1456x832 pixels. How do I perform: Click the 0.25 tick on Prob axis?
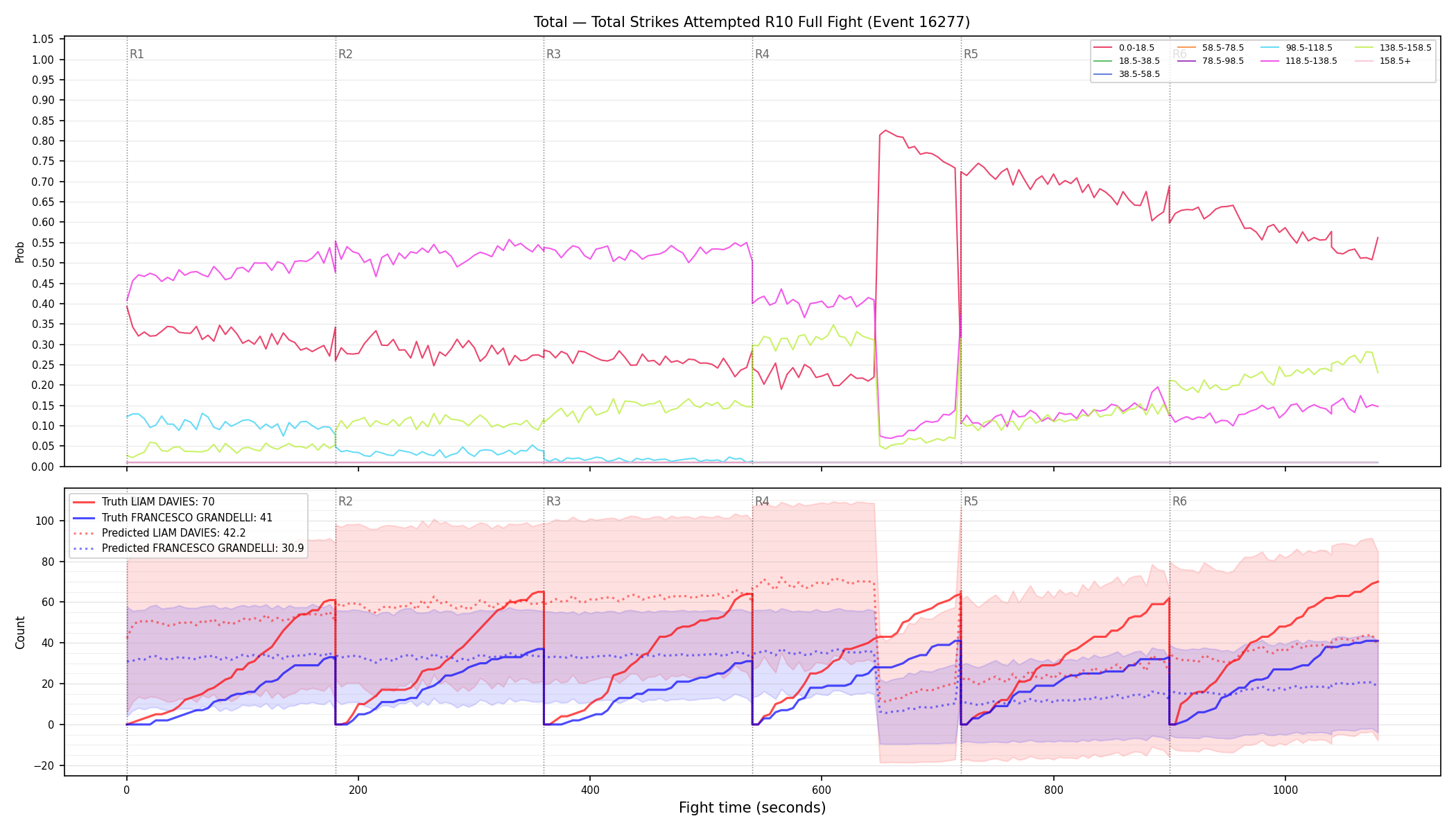[43, 365]
